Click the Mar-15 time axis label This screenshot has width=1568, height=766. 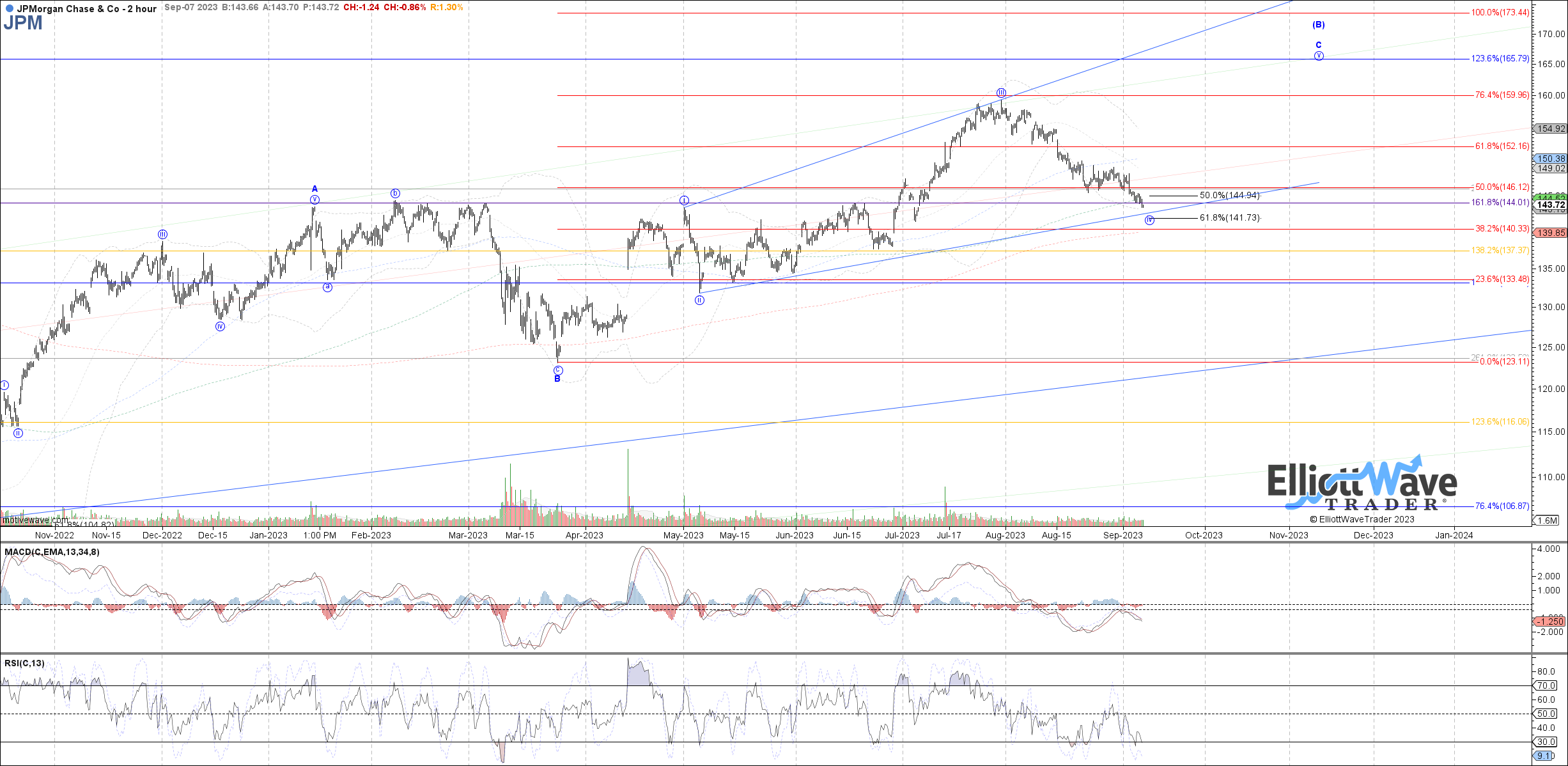(x=520, y=535)
